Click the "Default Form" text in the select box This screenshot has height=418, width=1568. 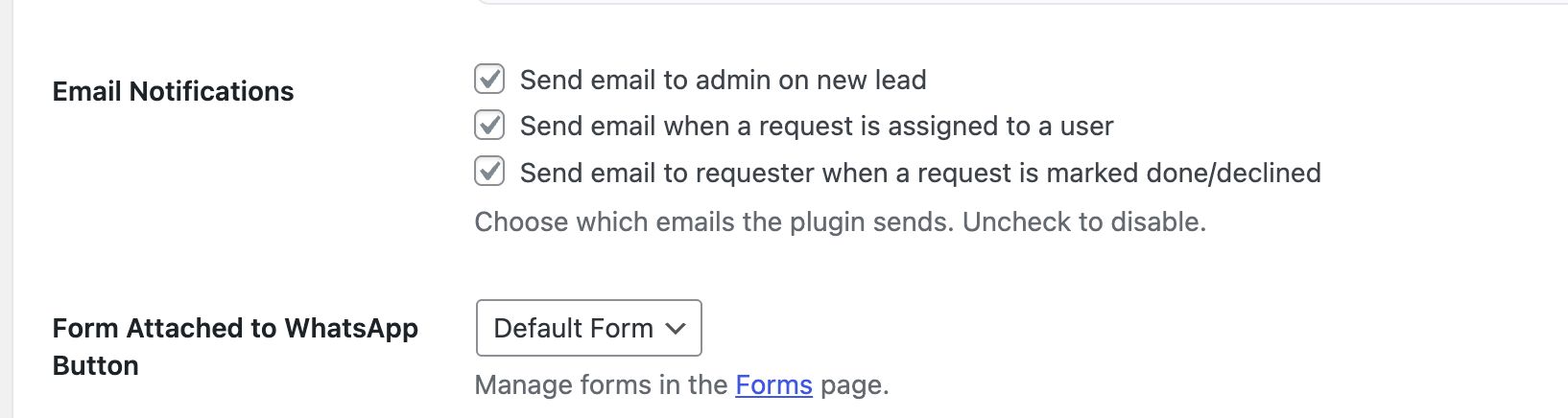(x=573, y=328)
